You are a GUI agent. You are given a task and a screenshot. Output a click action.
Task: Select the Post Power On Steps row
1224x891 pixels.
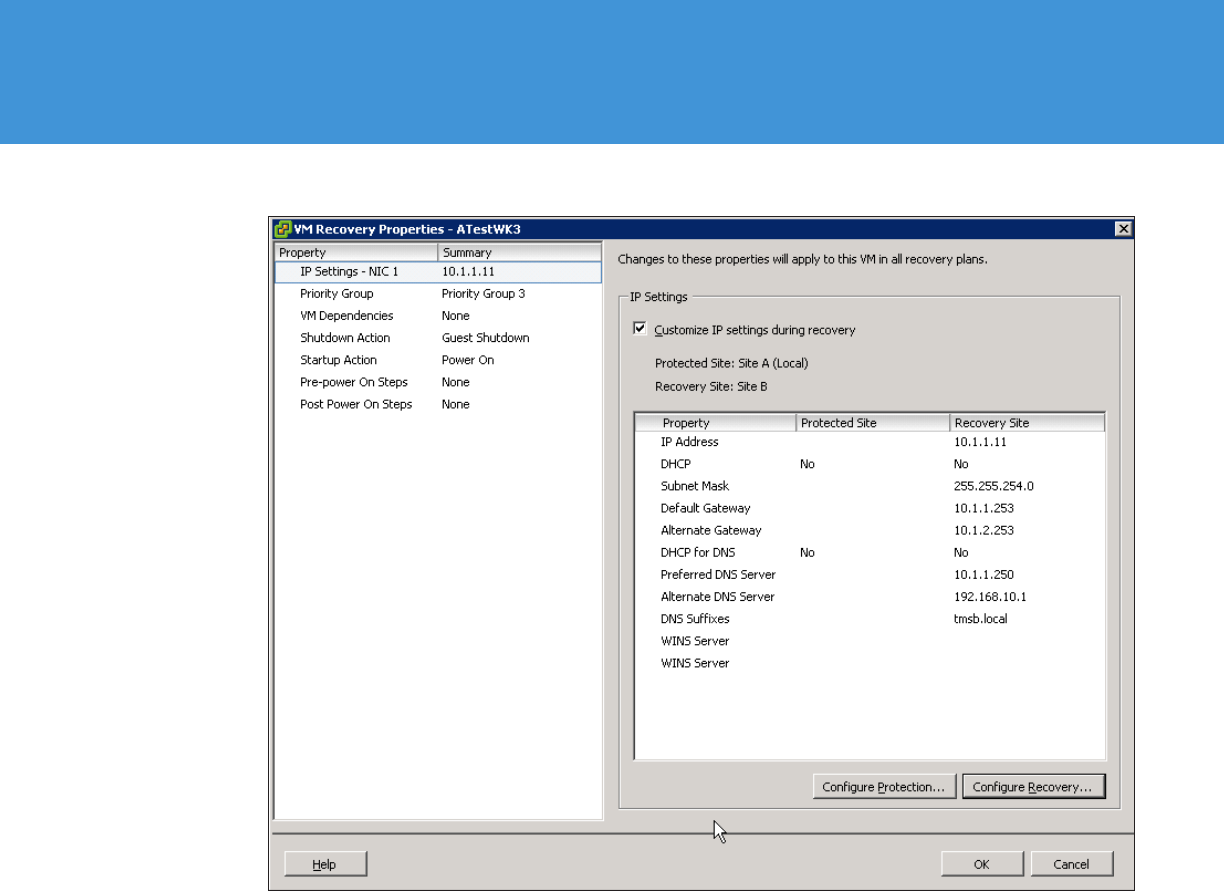coord(438,404)
